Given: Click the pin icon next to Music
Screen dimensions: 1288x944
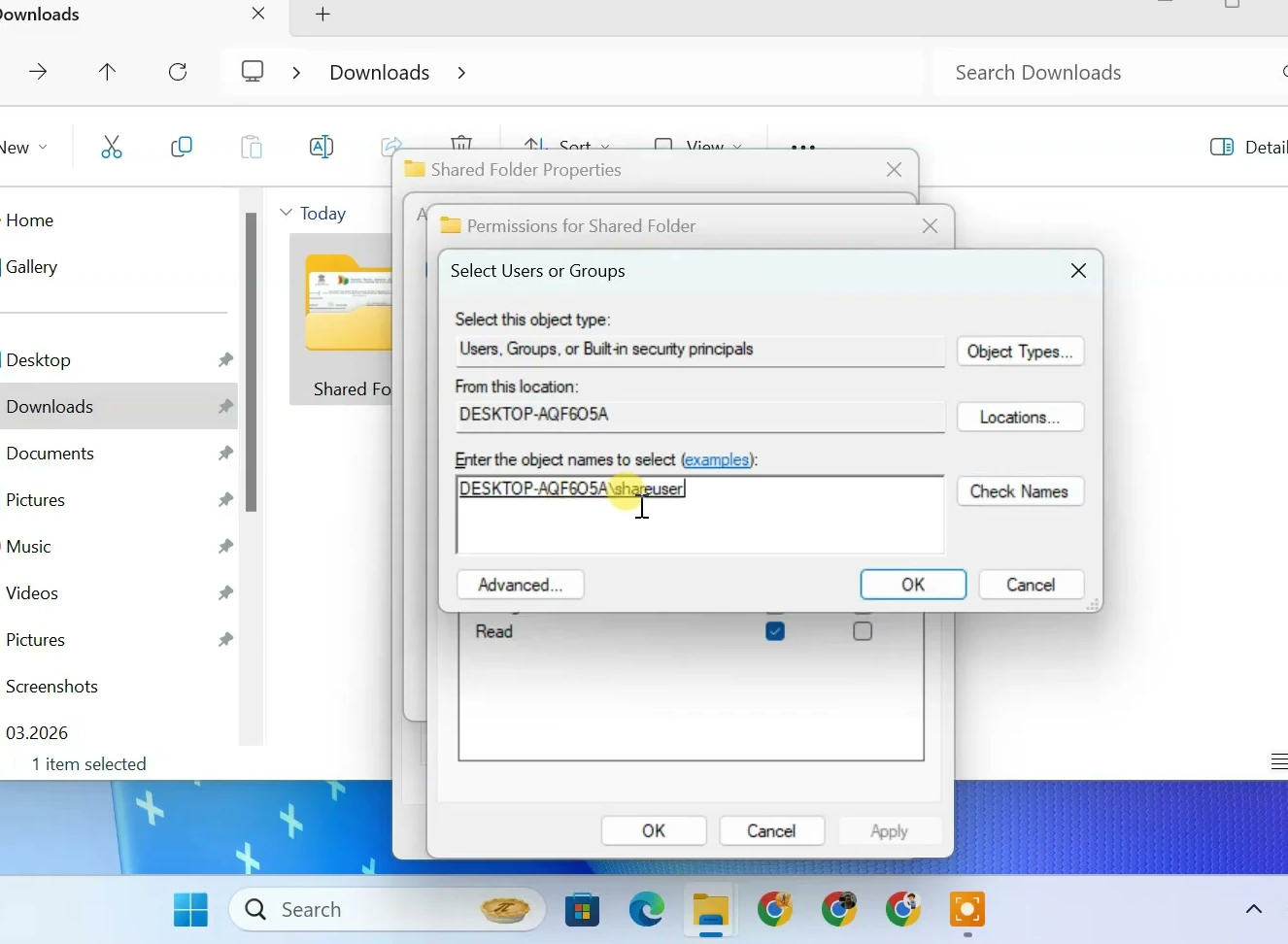Looking at the screenshot, I should (x=225, y=547).
